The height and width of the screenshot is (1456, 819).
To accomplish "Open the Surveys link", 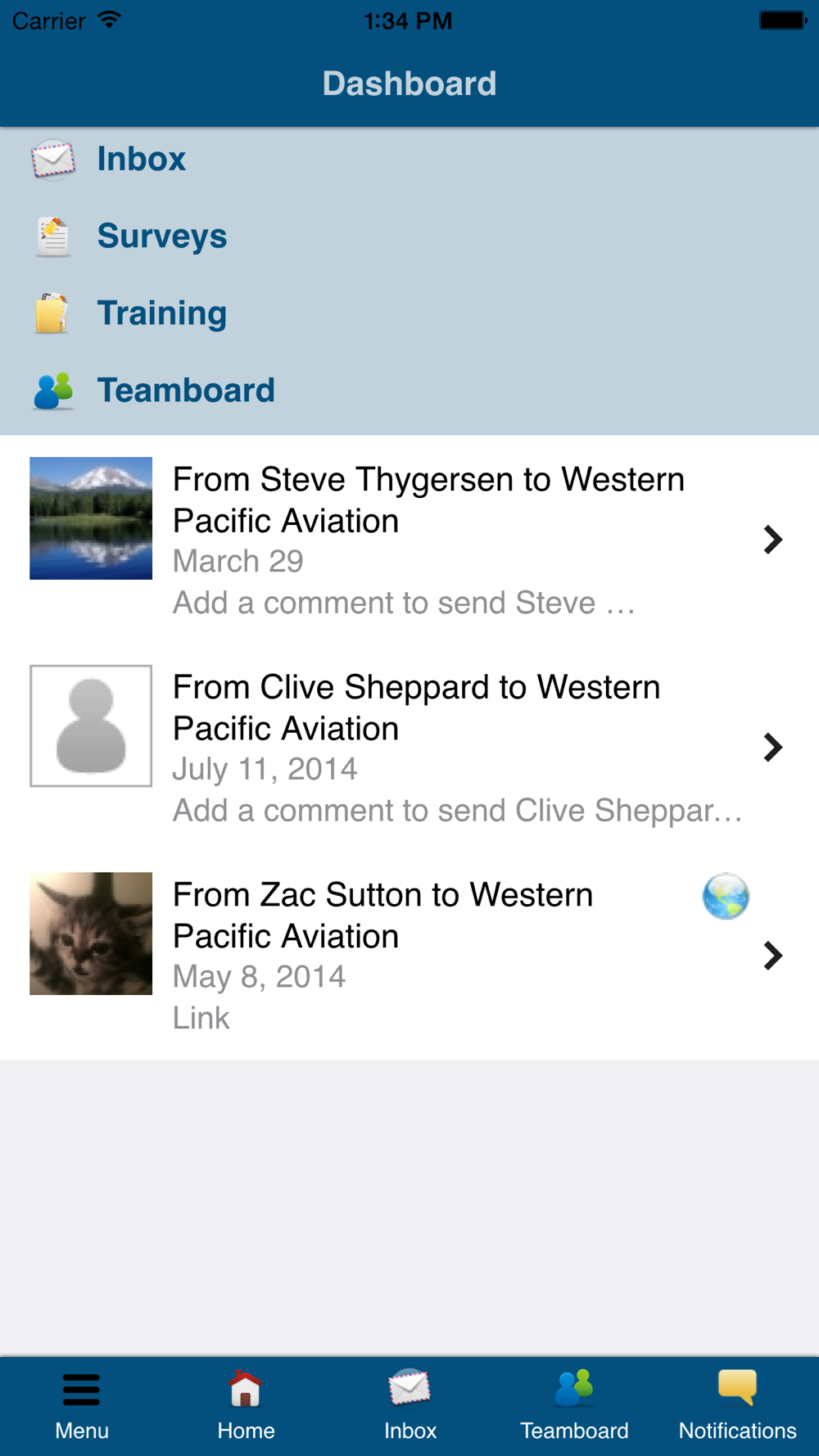I will (162, 237).
